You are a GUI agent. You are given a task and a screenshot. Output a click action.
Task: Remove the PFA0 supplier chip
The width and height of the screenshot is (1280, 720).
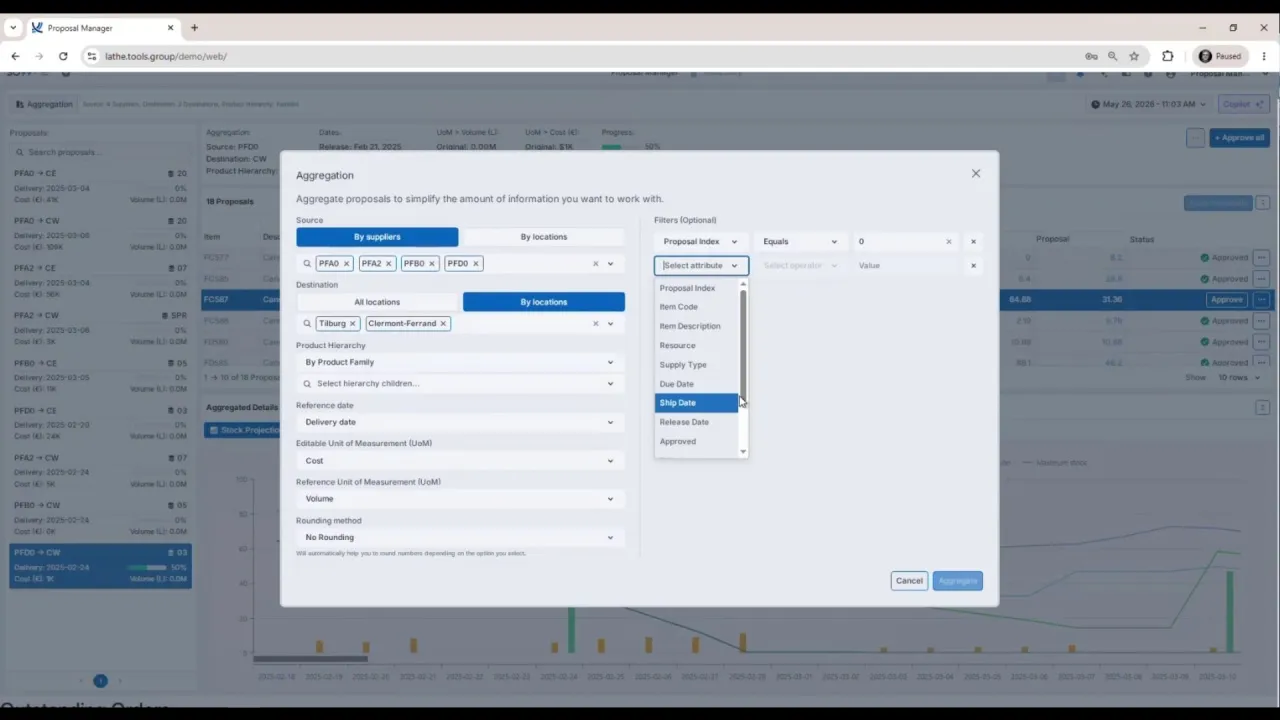coord(346,264)
